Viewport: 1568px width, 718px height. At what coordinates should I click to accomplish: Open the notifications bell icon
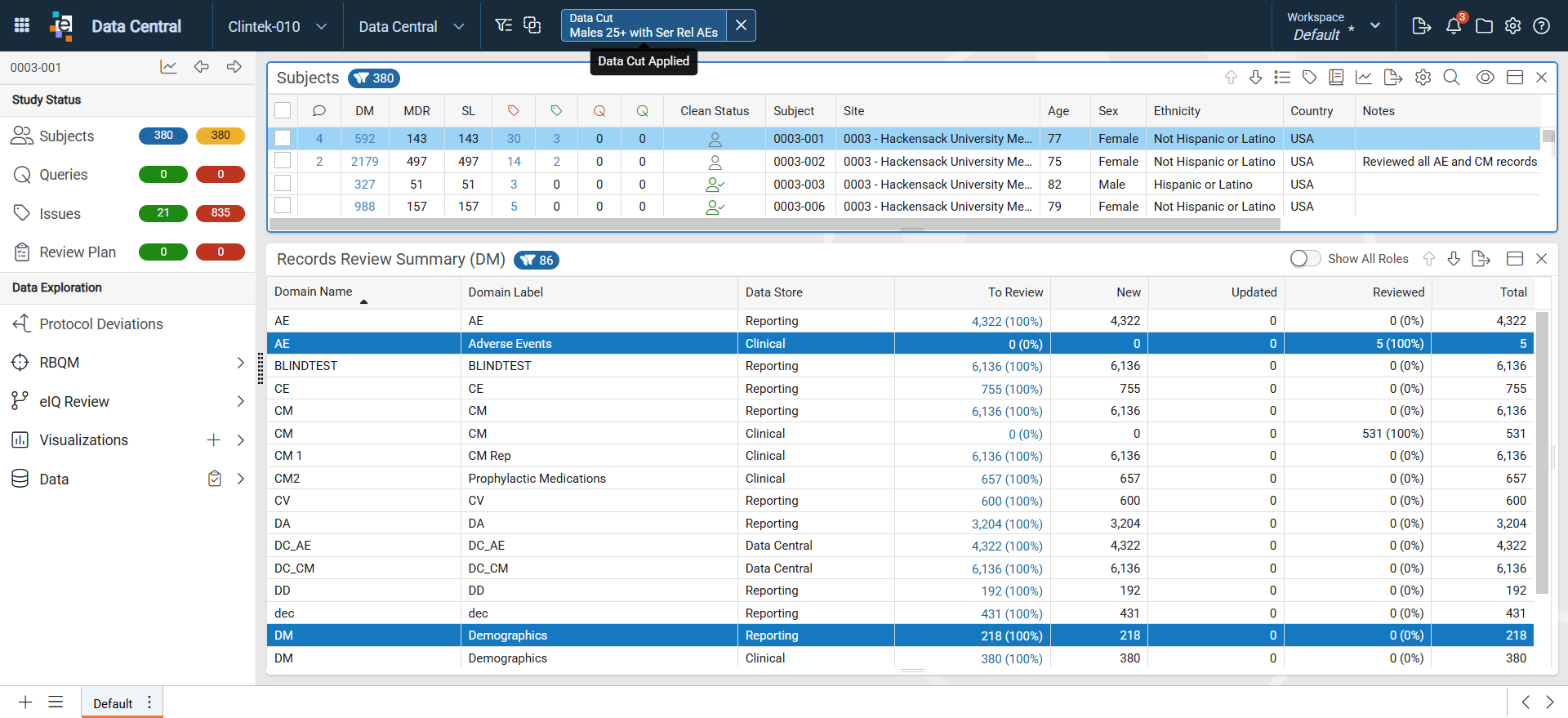pos(1454,26)
